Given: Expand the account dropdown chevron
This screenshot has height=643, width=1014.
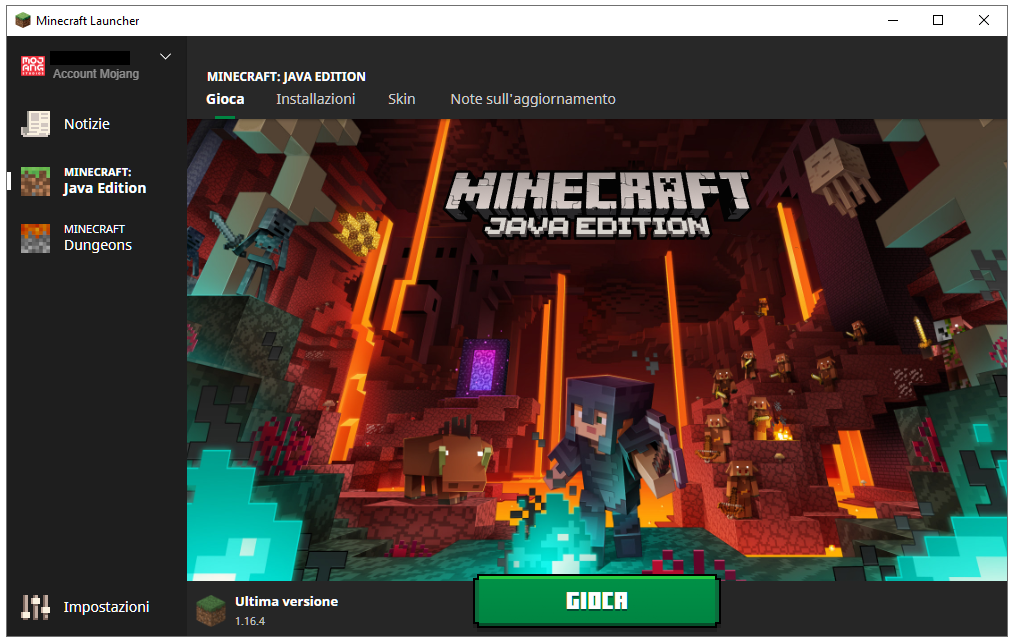Looking at the screenshot, I should [x=166, y=56].
